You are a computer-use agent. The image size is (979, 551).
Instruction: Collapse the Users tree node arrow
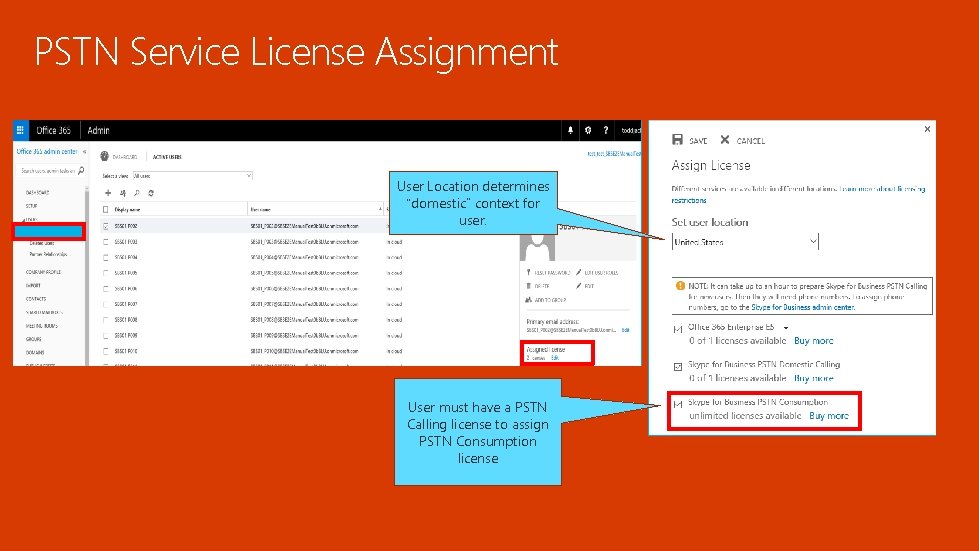(24, 220)
